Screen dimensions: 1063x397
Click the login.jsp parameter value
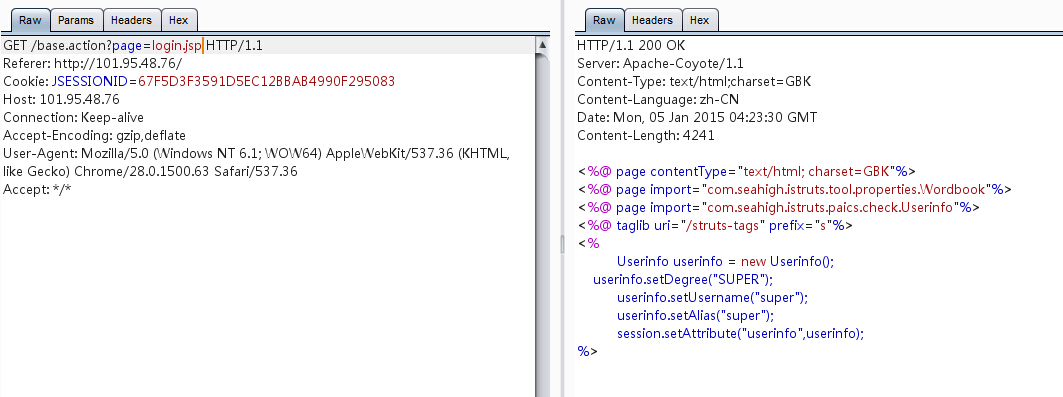pos(177,46)
